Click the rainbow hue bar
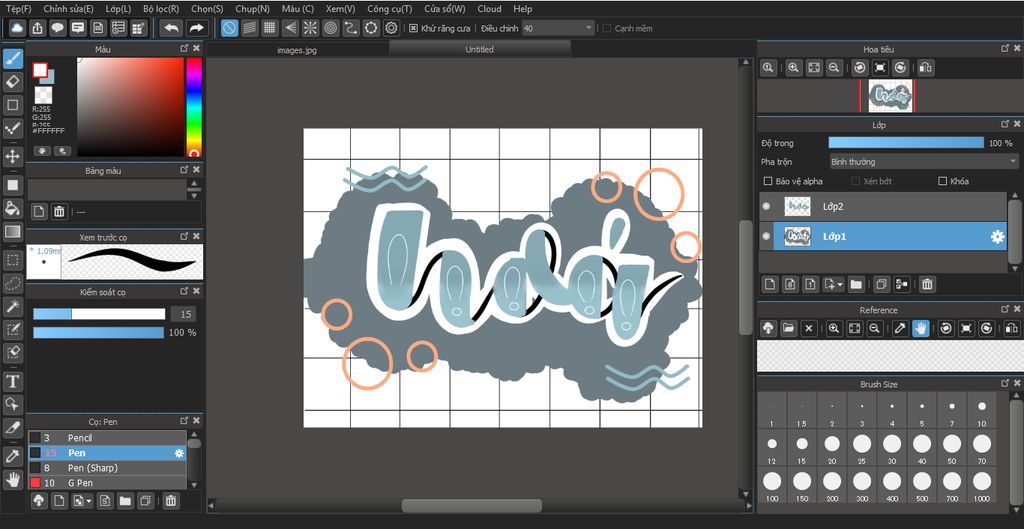The width and height of the screenshot is (1024, 529). pos(194,107)
